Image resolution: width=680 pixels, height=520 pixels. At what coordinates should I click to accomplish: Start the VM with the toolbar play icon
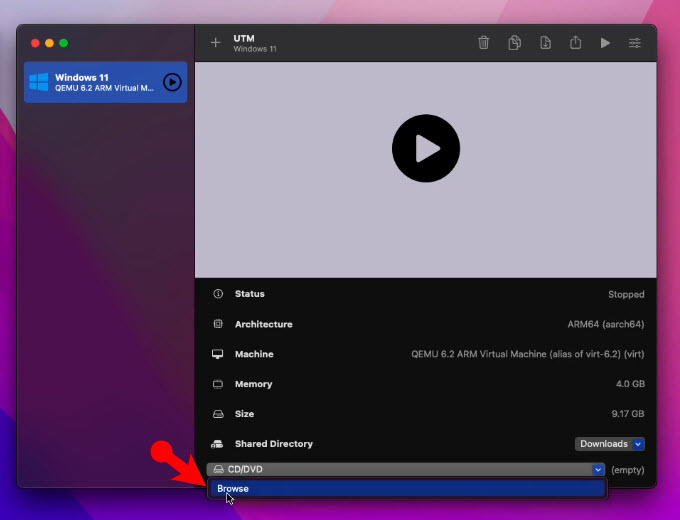point(605,43)
